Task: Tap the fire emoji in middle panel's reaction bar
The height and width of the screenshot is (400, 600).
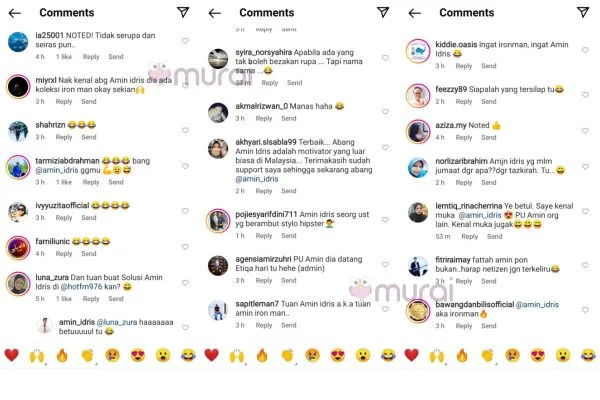Action: tap(262, 355)
